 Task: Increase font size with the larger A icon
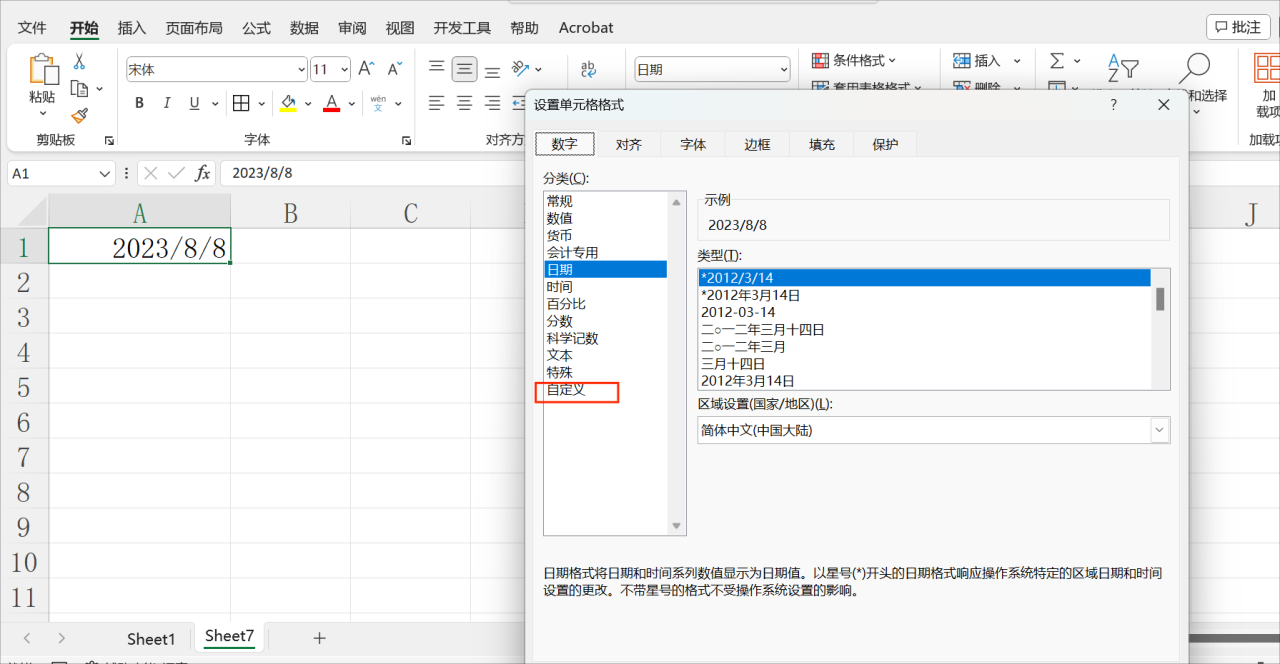(367, 69)
